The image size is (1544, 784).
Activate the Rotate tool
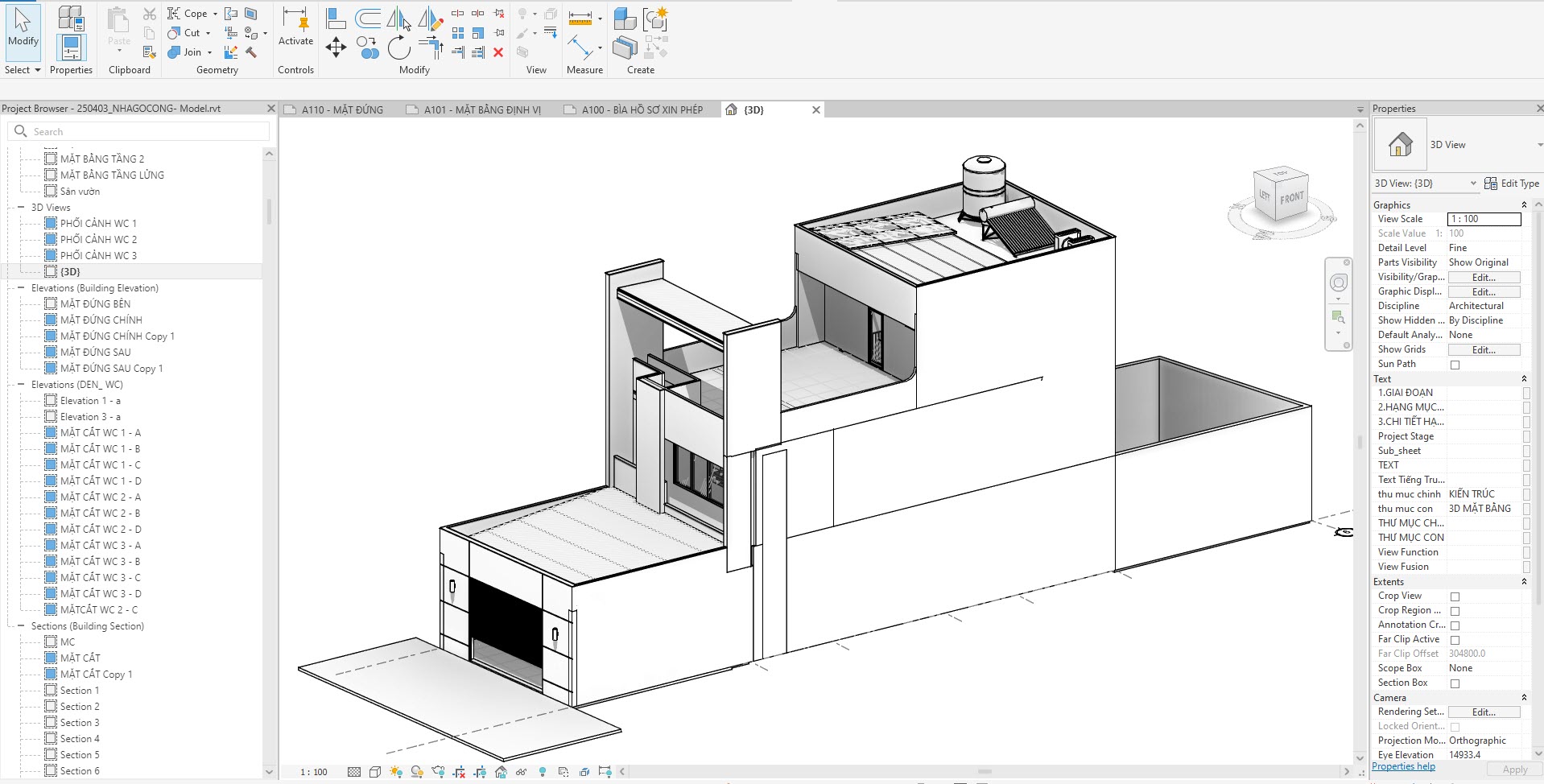[399, 48]
